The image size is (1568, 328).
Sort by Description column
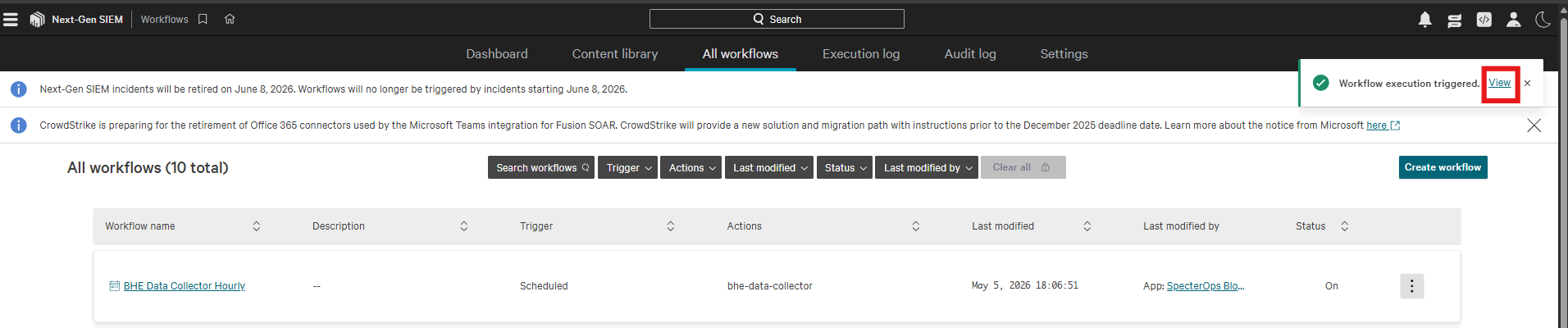[x=463, y=226]
